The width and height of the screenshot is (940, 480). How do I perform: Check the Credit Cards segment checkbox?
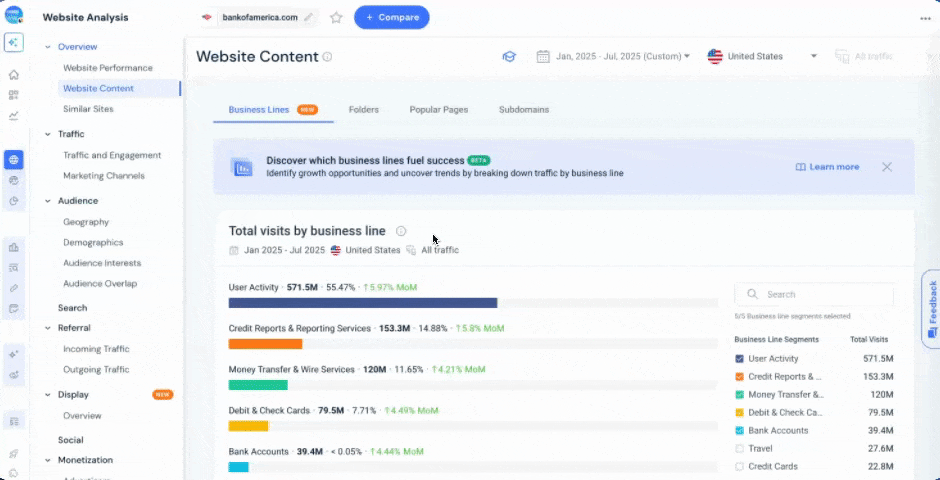(x=739, y=466)
